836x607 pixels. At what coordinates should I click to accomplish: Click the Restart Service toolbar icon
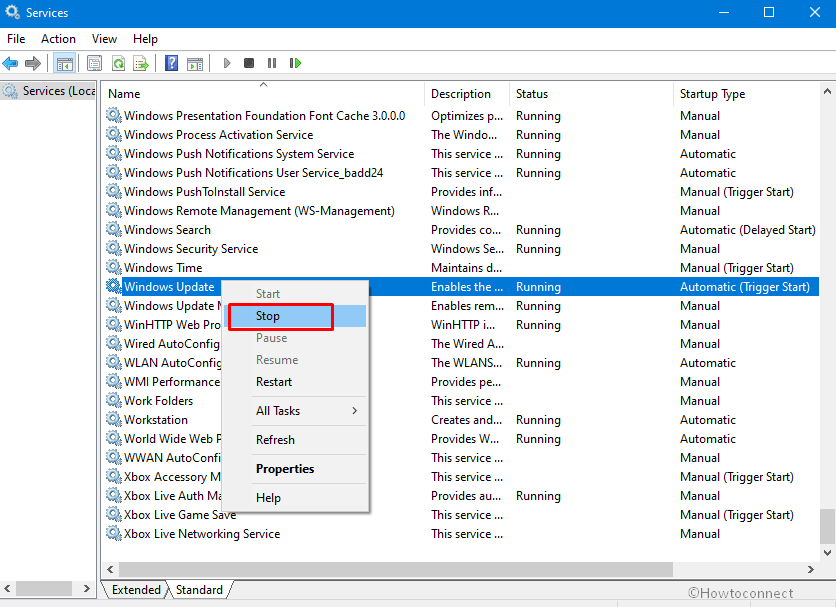295,63
